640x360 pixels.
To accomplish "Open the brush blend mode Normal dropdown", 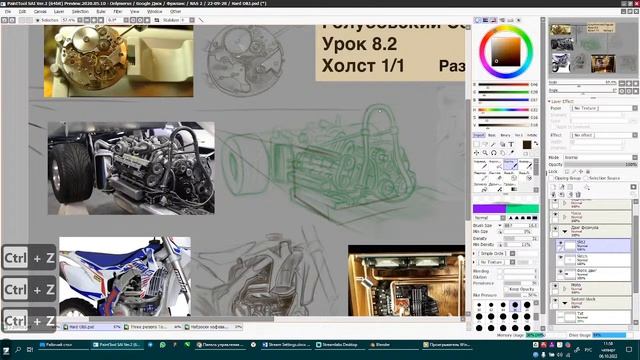I will (x=489, y=218).
